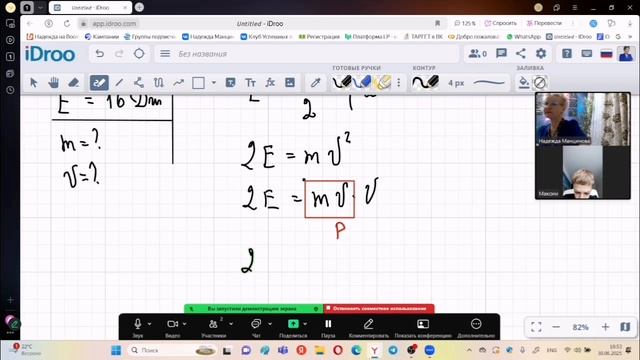This screenshot has width=640, height=360.
Task: Share the iDroo board
Action: (x=521, y=53)
